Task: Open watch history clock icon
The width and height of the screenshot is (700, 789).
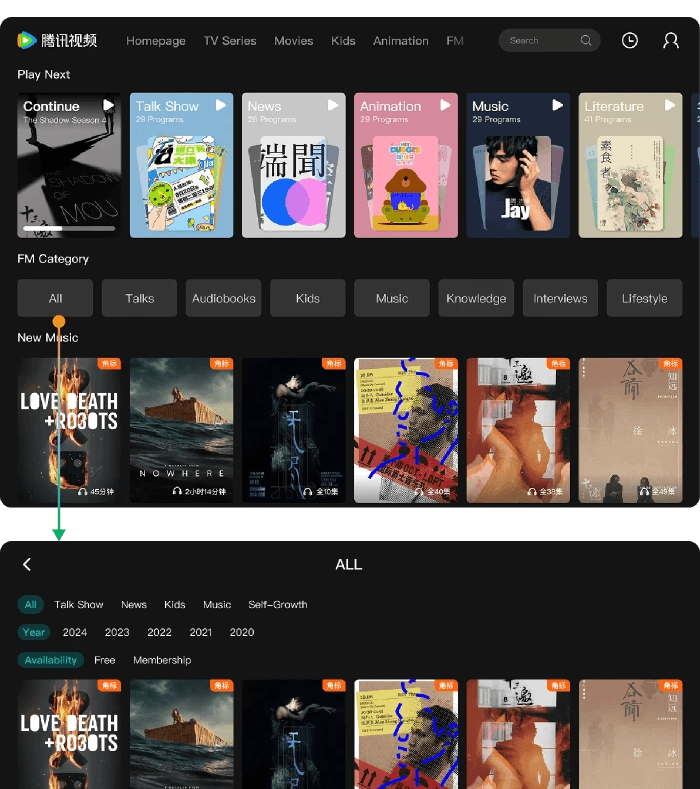Action: pos(630,40)
